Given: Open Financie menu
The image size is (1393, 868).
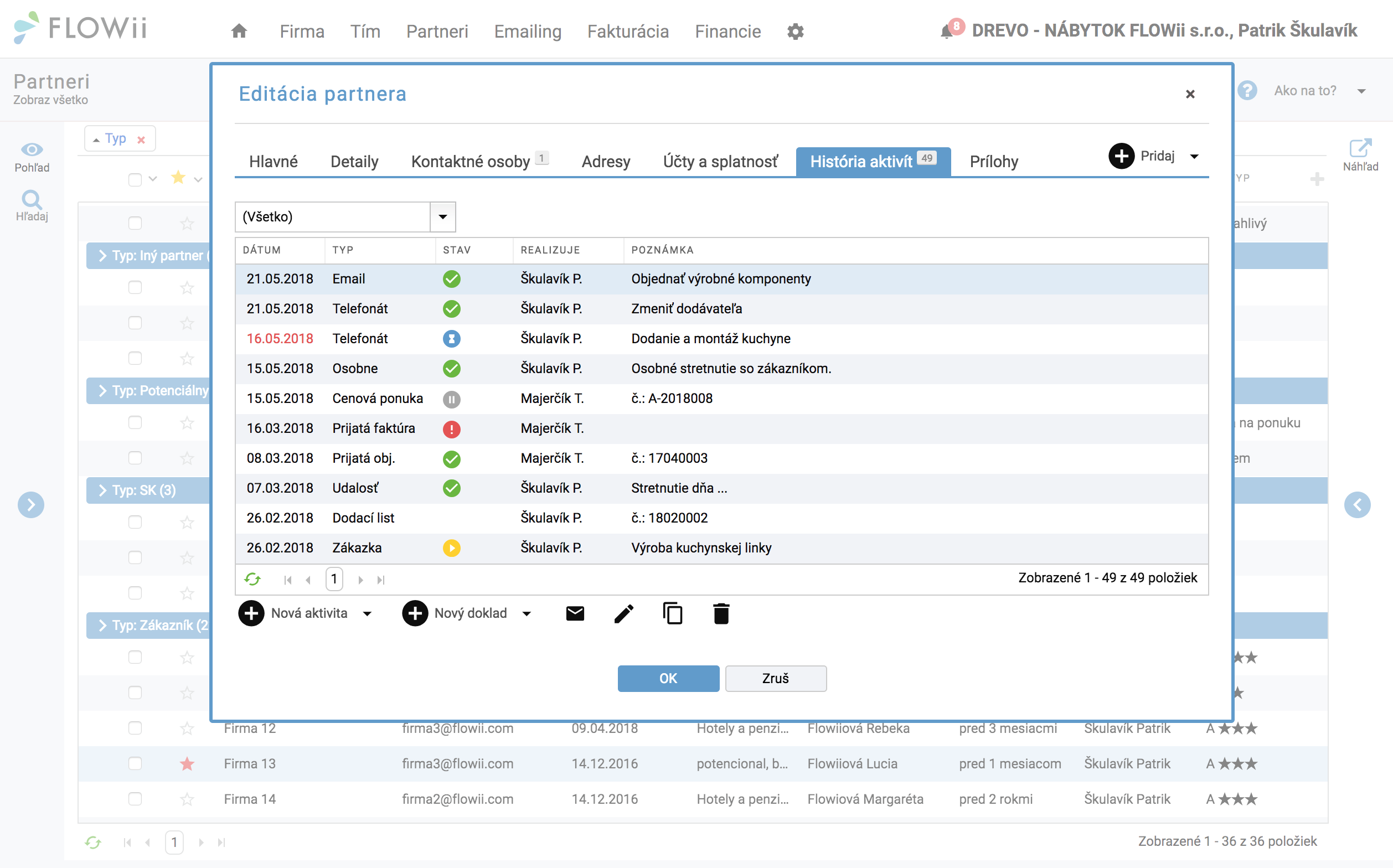Looking at the screenshot, I should pyautogui.click(x=728, y=32).
